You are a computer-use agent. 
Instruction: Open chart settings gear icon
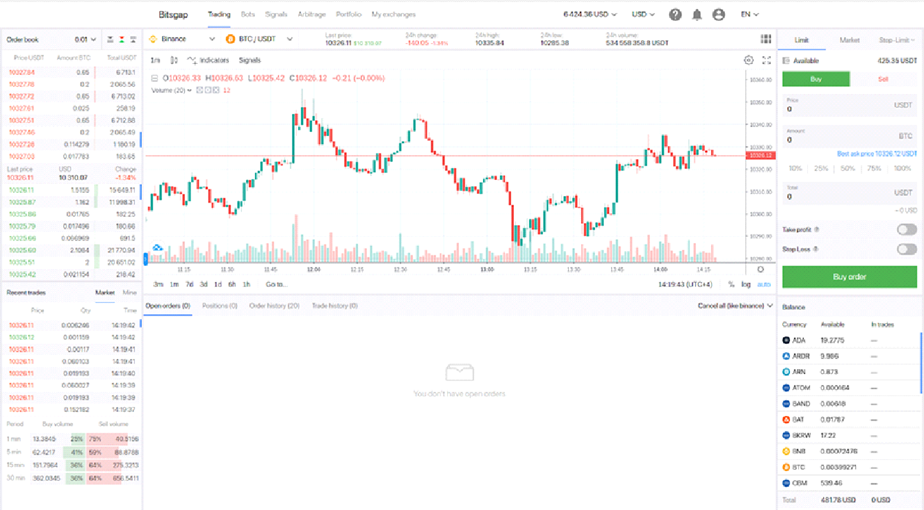click(748, 60)
